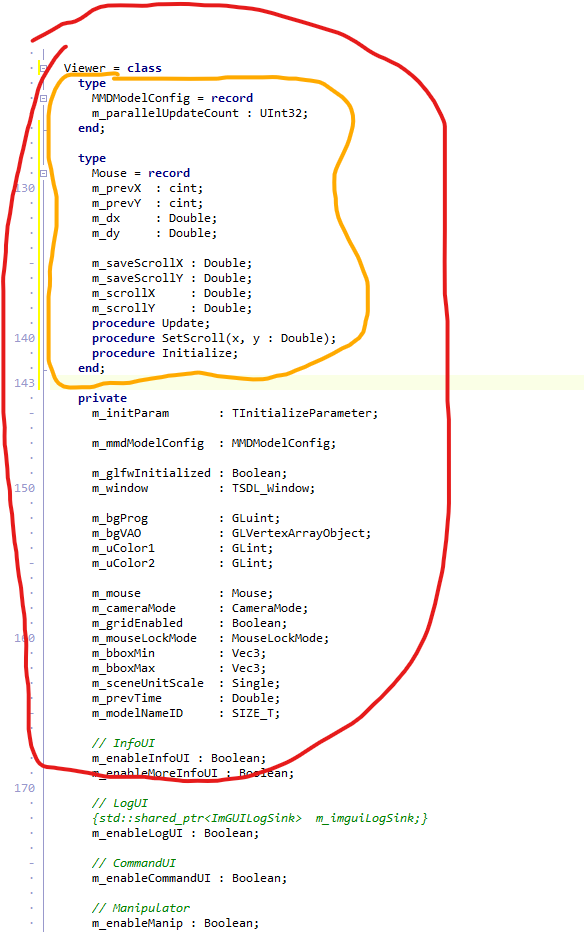Click 'm_enableLogUI : Boolean;' line

[x=175, y=833]
